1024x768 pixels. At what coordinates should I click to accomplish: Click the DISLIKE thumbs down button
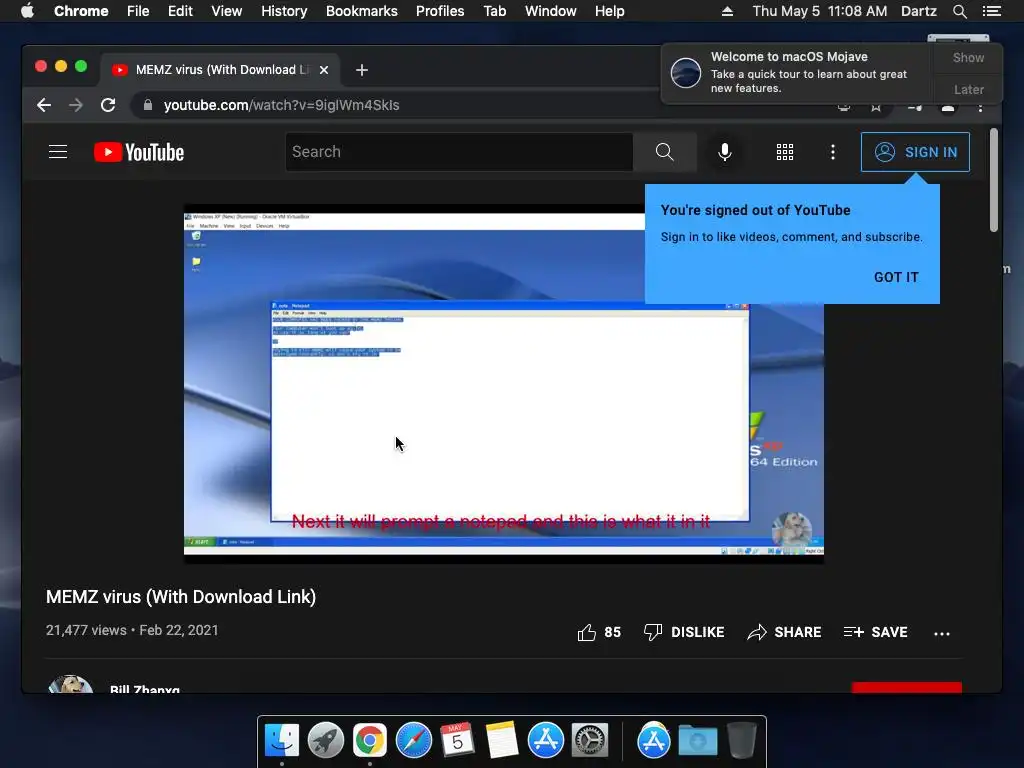(x=684, y=632)
